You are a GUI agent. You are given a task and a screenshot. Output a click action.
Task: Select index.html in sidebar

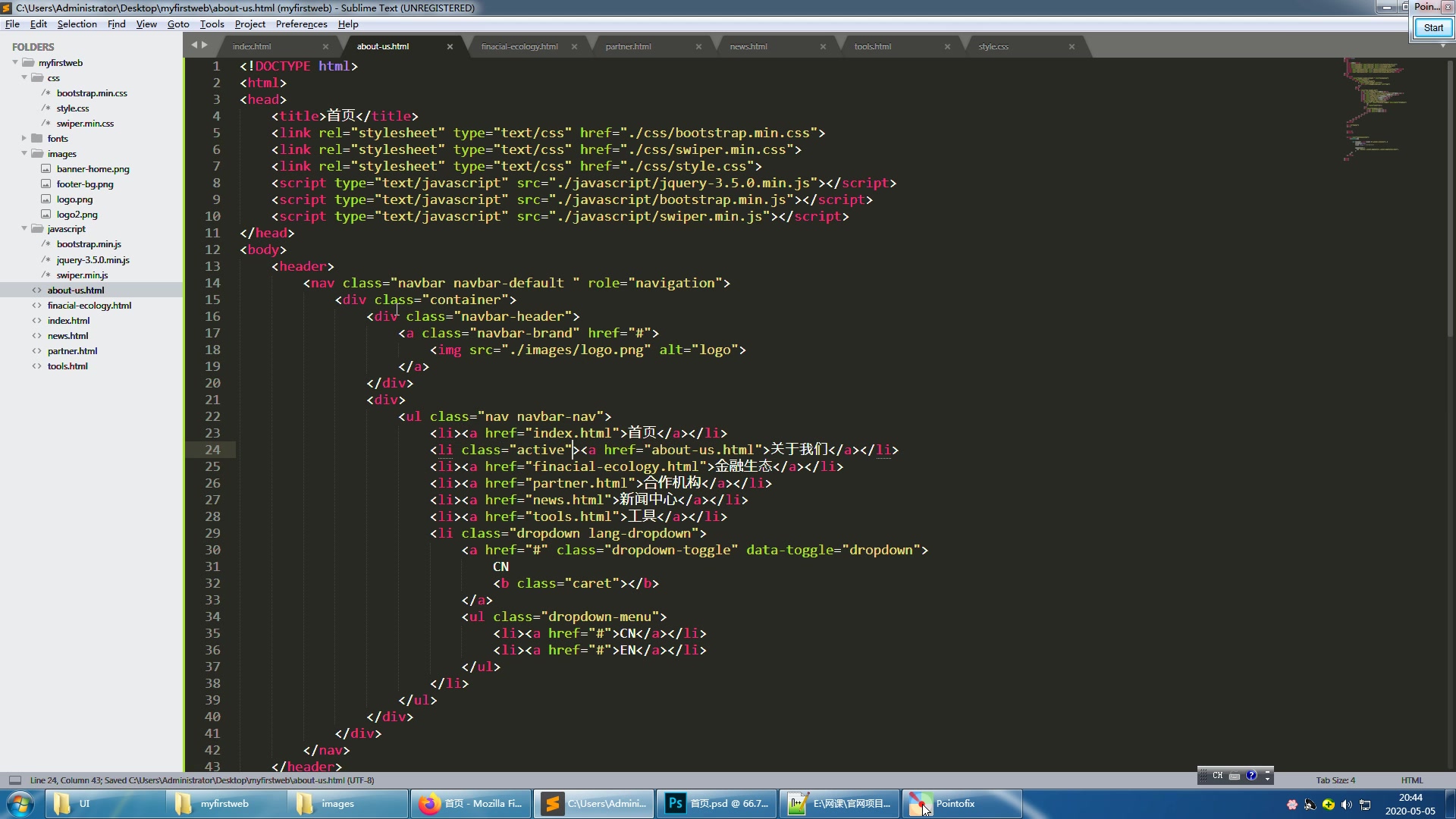(68, 321)
